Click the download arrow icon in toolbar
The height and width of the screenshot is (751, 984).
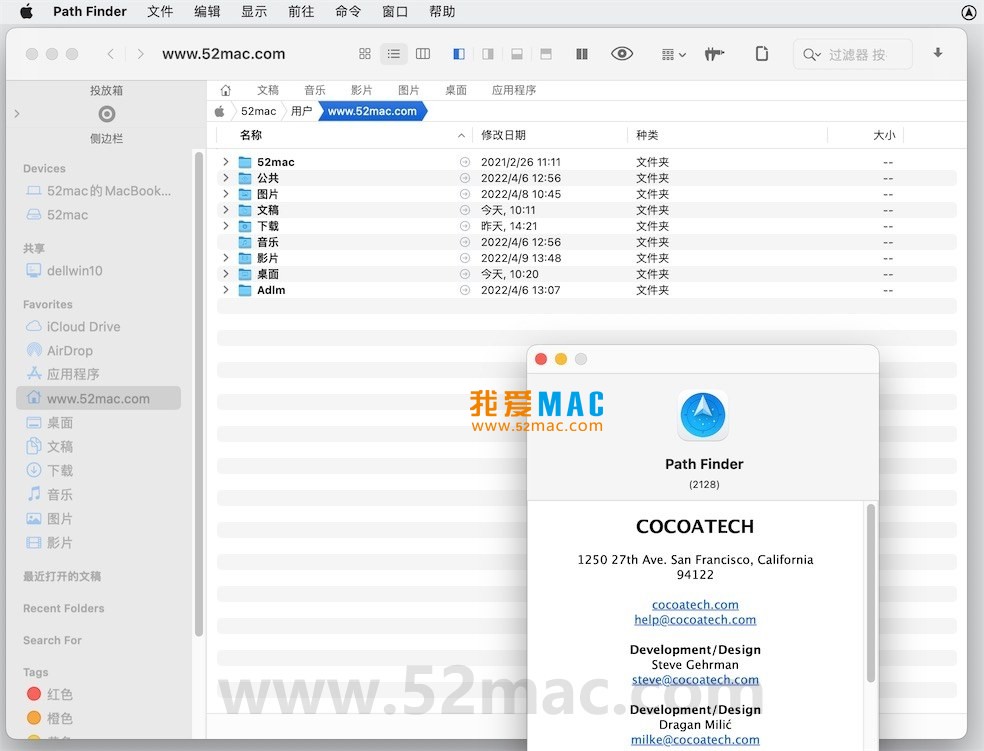[x=938, y=53]
